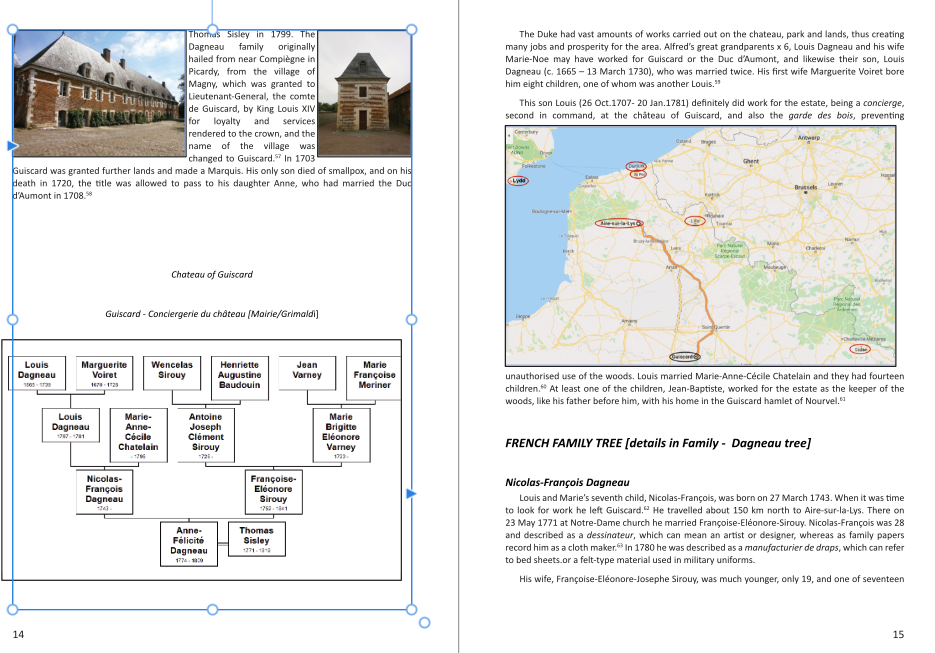The width and height of the screenshot is (935, 653).
Task: Click the Brussels label on the map
Action: (x=806, y=187)
